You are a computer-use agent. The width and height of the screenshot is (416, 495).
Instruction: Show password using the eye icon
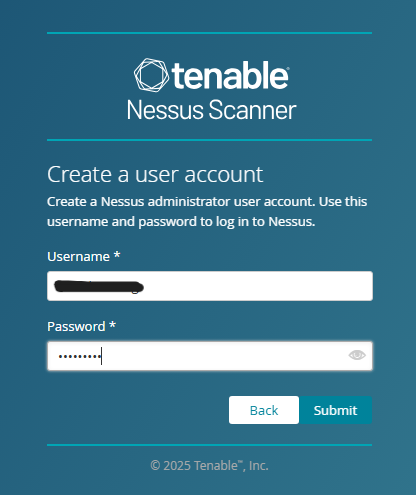[357, 355]
